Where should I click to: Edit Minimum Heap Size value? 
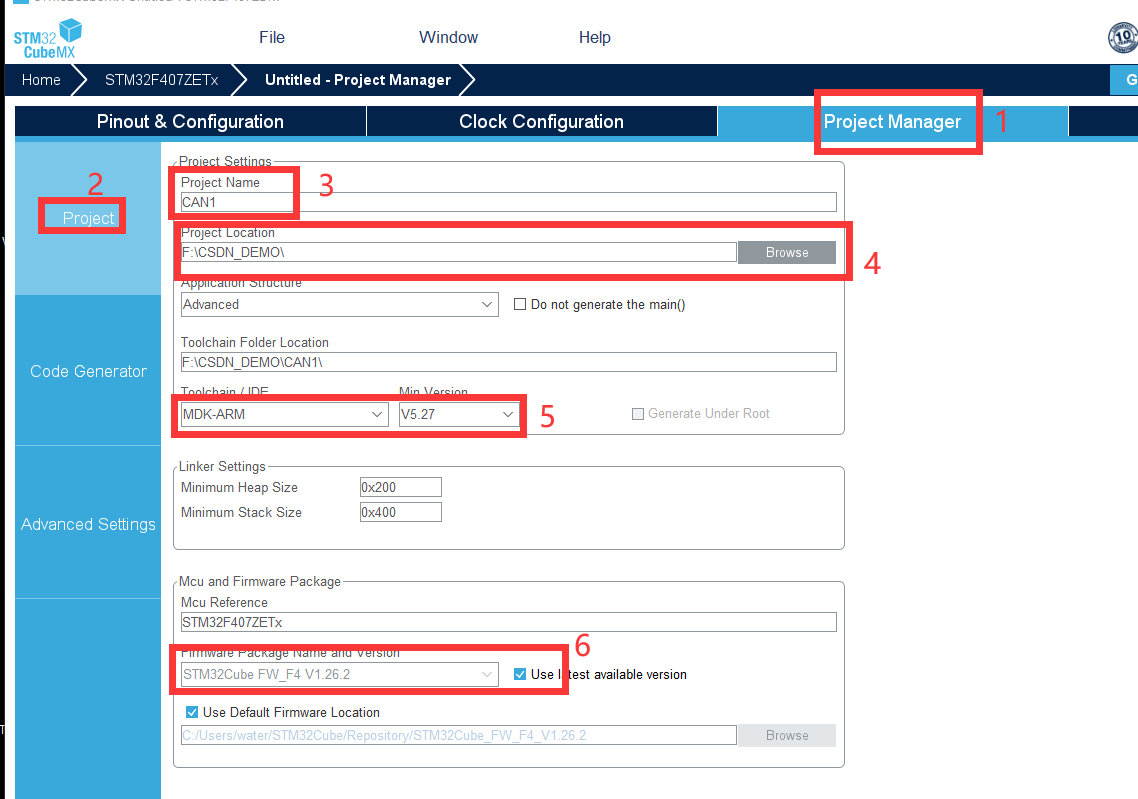tap(401, 487)
